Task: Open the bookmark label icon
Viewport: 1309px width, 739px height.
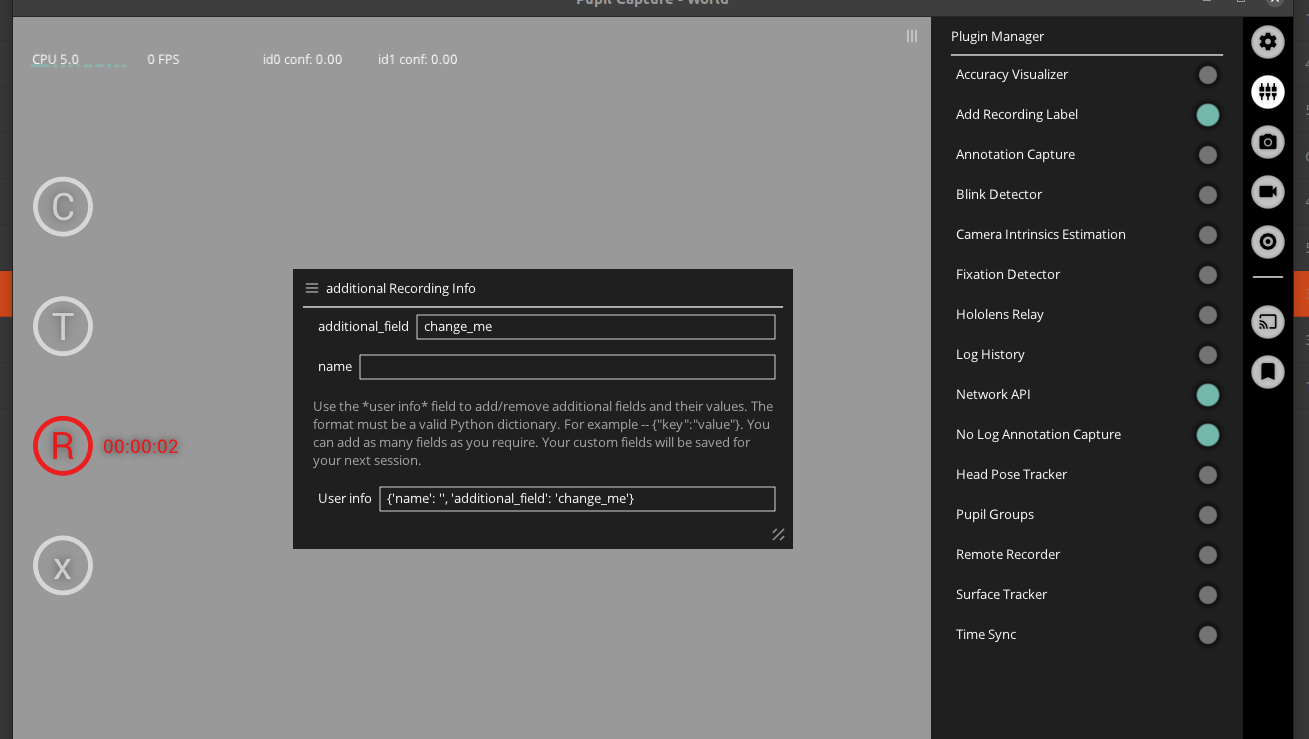Action: [x=1268, y=372]
